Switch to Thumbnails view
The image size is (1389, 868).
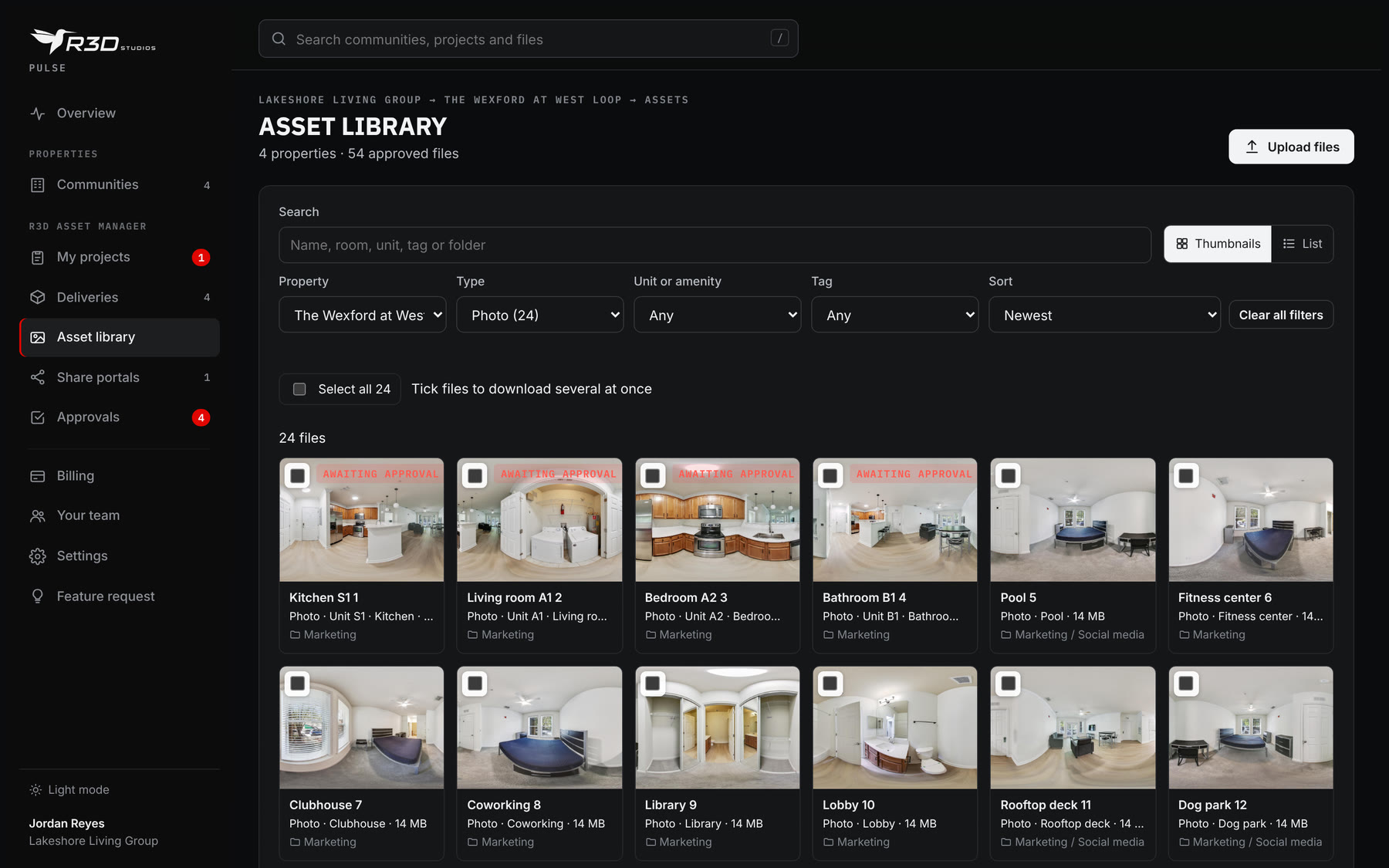tap(1218, 244)
